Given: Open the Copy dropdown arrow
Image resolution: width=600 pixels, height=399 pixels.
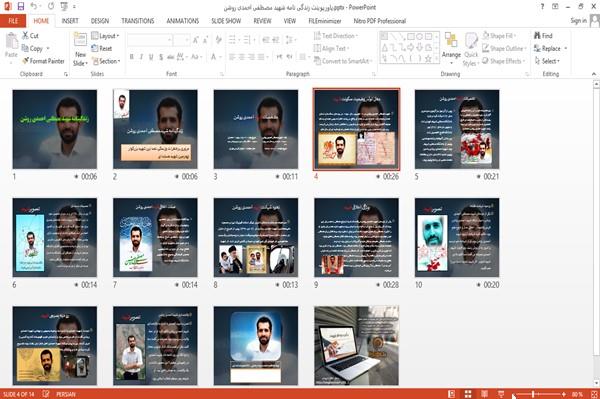Looking at the screenshot, I should click(x=48, y=48).
